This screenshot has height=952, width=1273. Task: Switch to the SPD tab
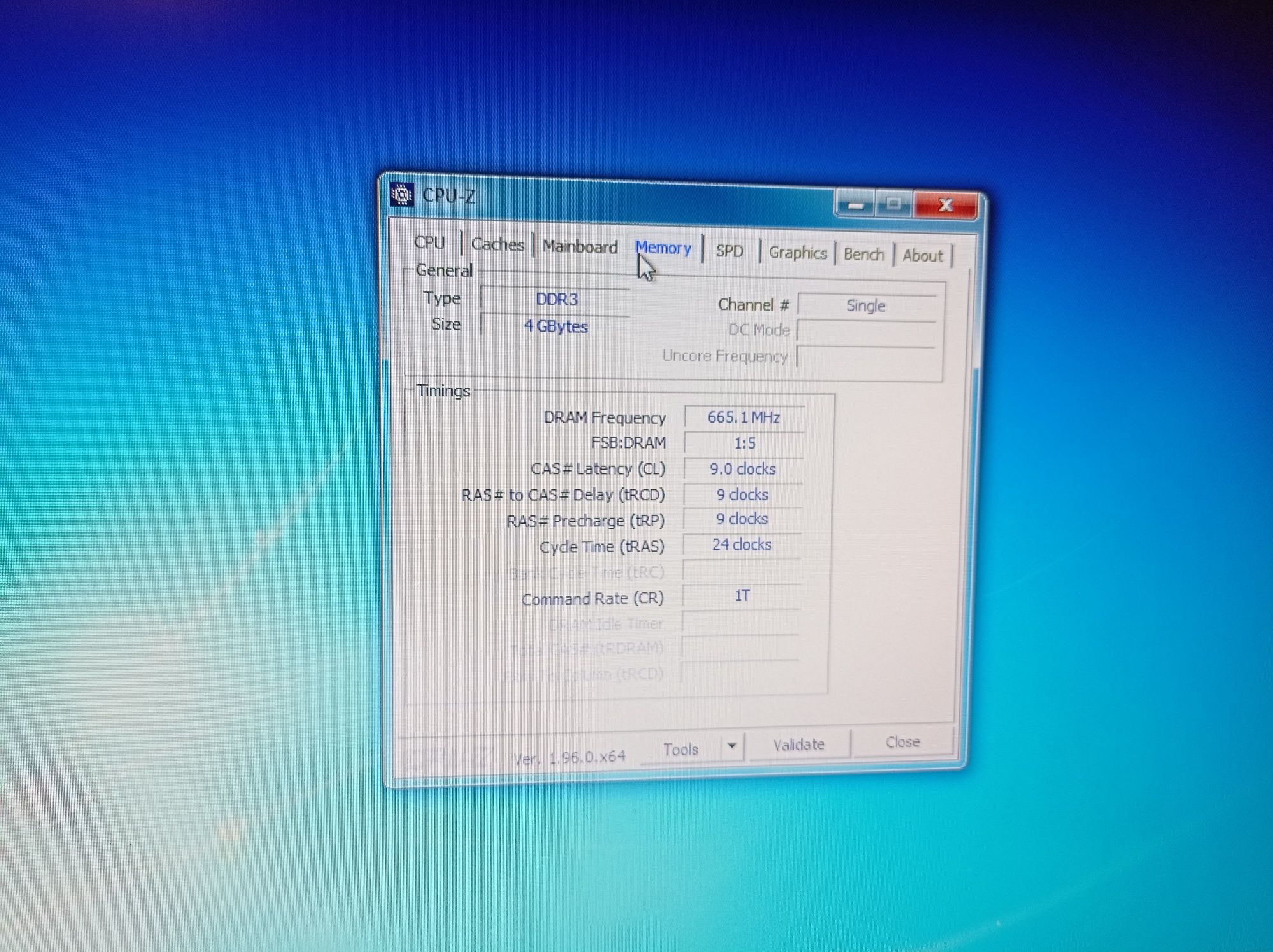click(x=729, y=251)
